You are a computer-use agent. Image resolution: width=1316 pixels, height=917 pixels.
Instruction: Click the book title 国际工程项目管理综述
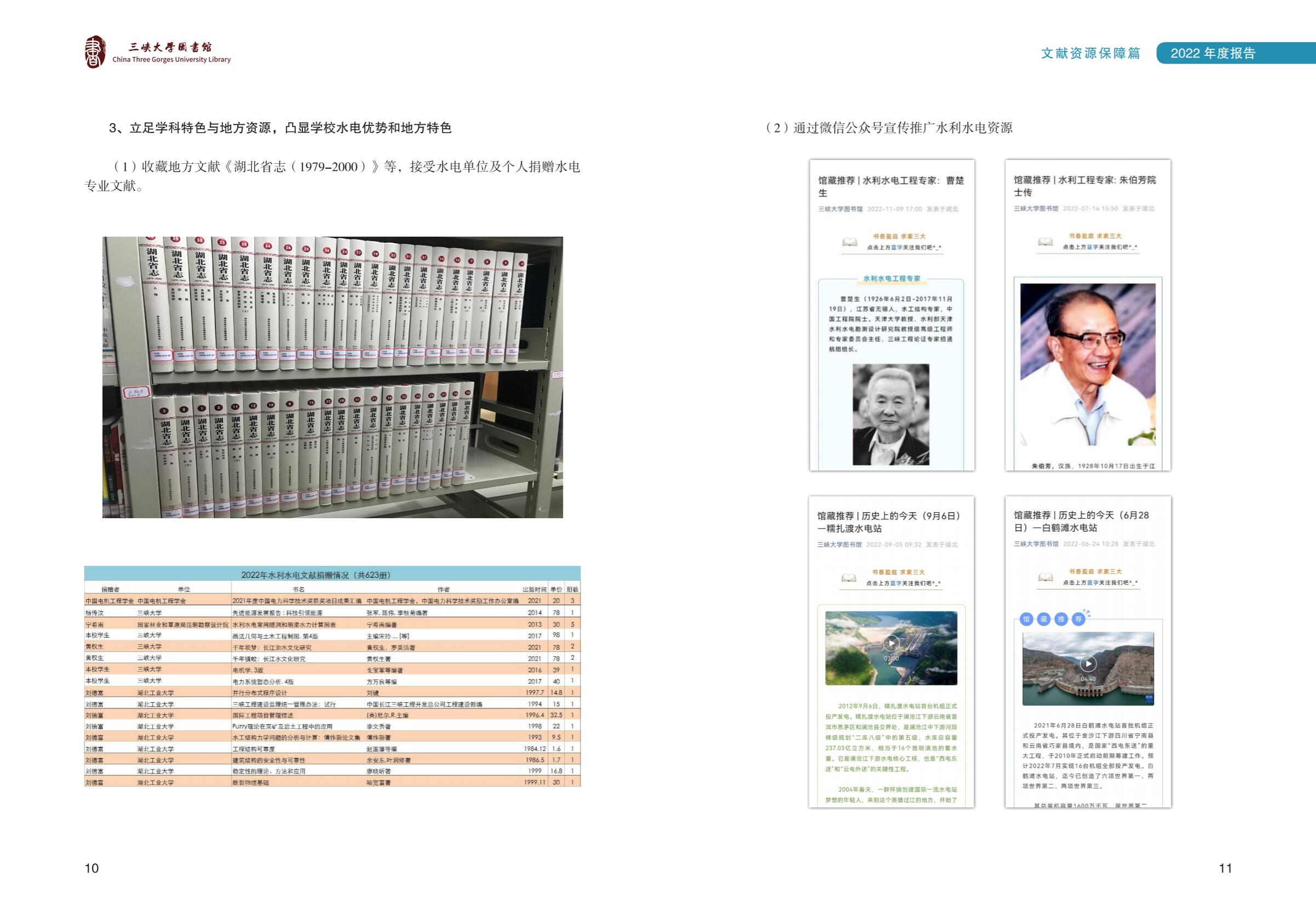point(262,715)
